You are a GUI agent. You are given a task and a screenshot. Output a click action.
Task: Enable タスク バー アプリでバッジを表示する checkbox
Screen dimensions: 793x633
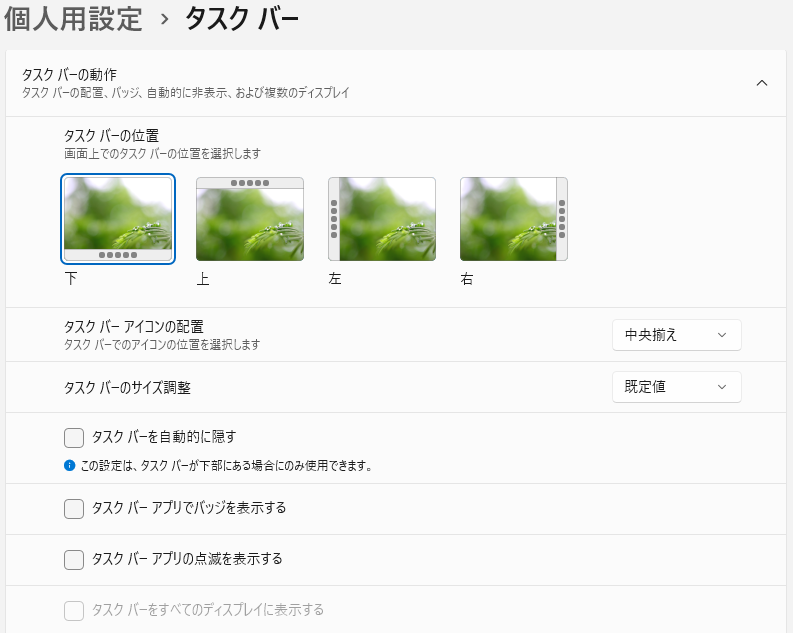(74, 509)
